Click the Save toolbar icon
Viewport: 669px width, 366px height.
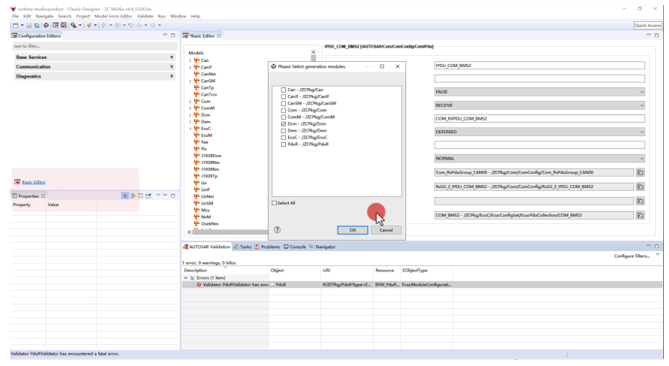pos(29,25)
